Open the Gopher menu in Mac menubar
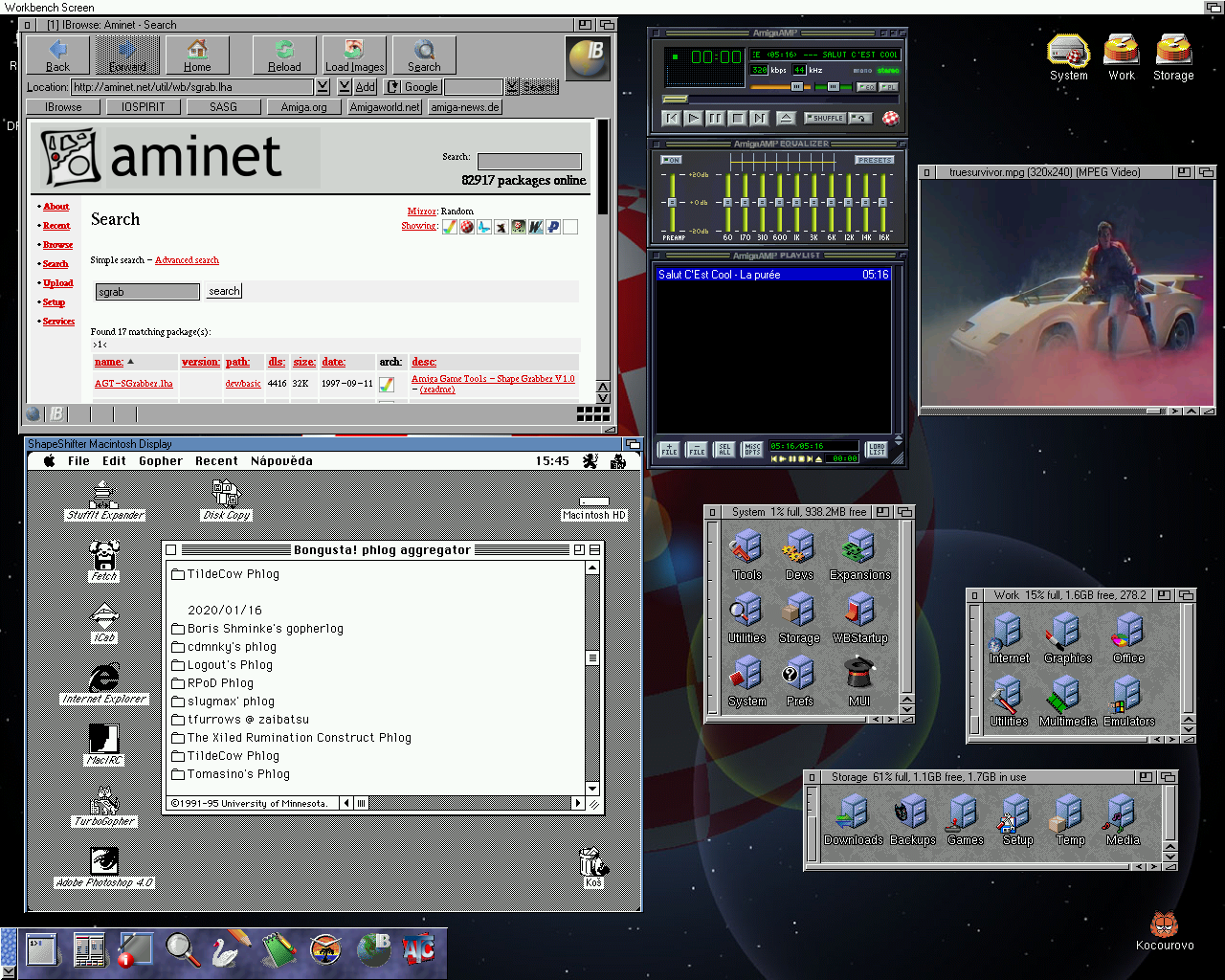This screenshot has height=980, width=1225. point(160,461)
